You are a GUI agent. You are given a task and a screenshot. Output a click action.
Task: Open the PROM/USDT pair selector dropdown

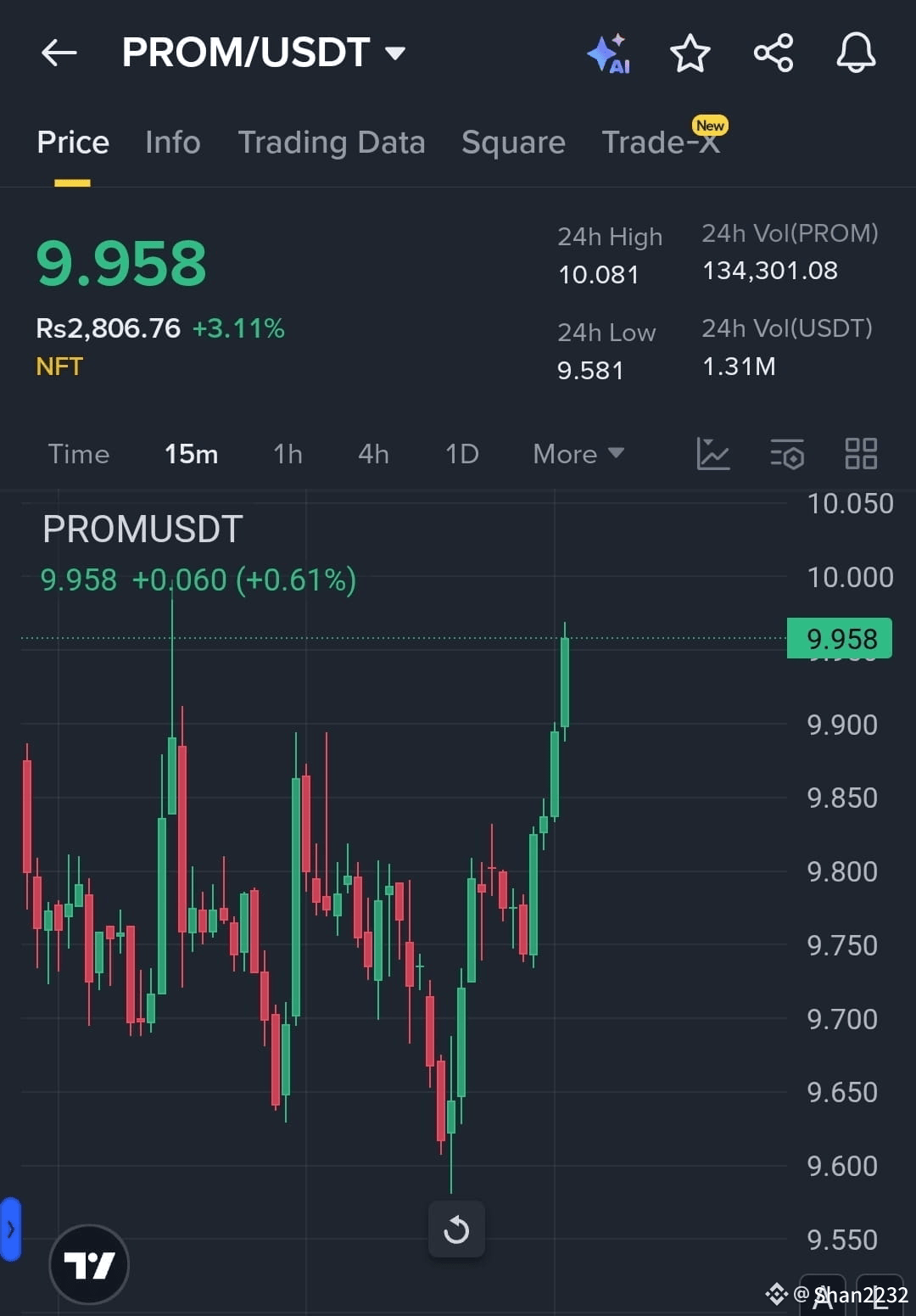[x=264, y=53]
